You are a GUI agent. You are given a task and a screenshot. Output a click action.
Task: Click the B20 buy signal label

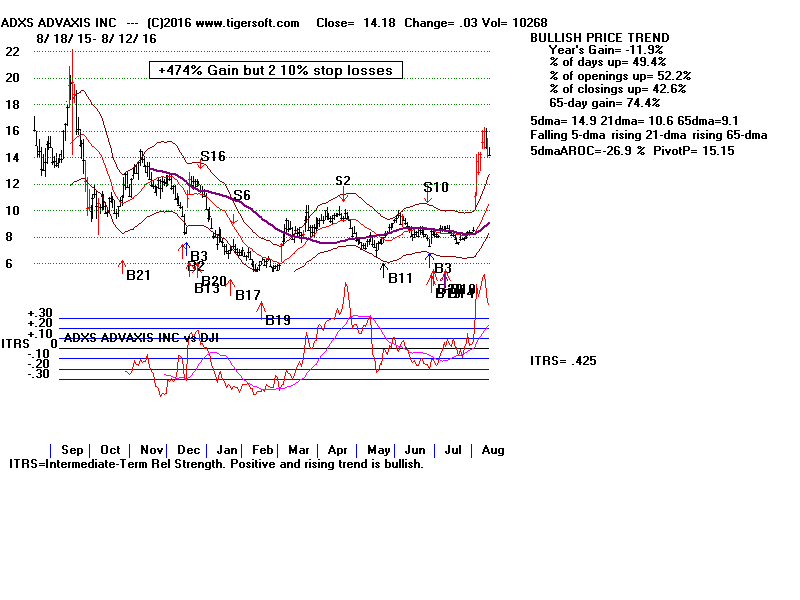pos(215,281)
